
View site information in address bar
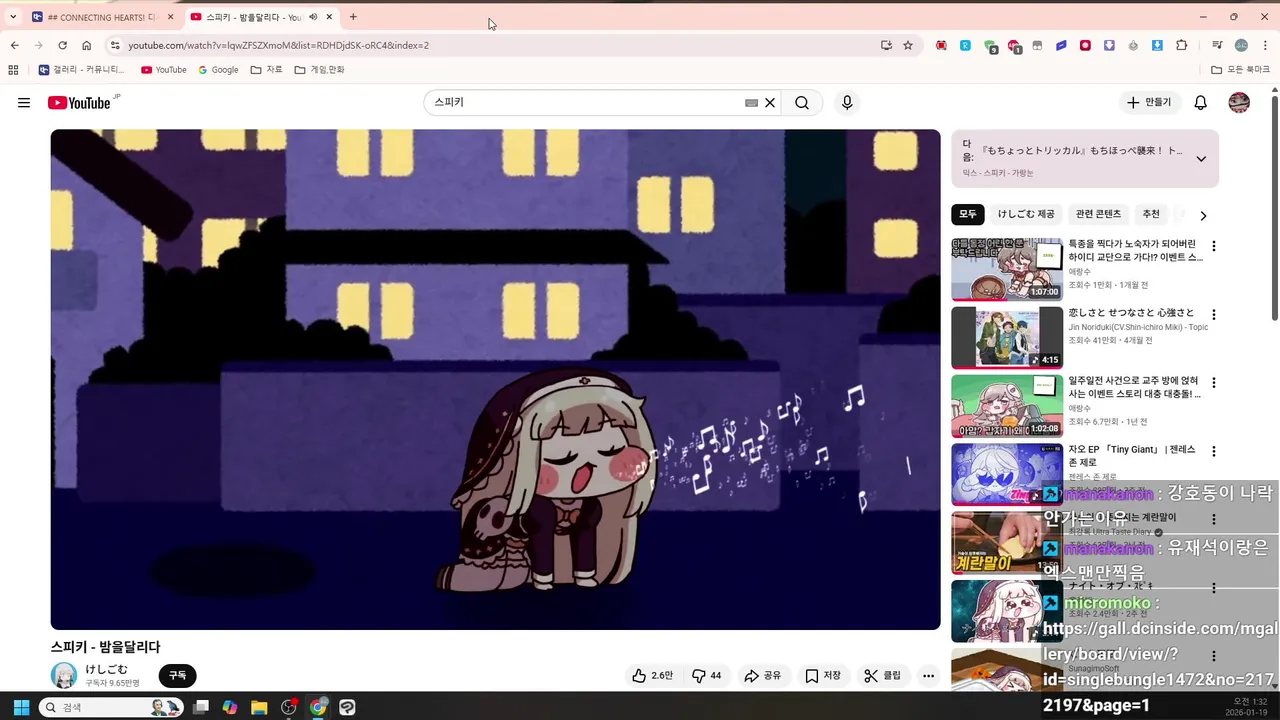(x=115, y=45)
